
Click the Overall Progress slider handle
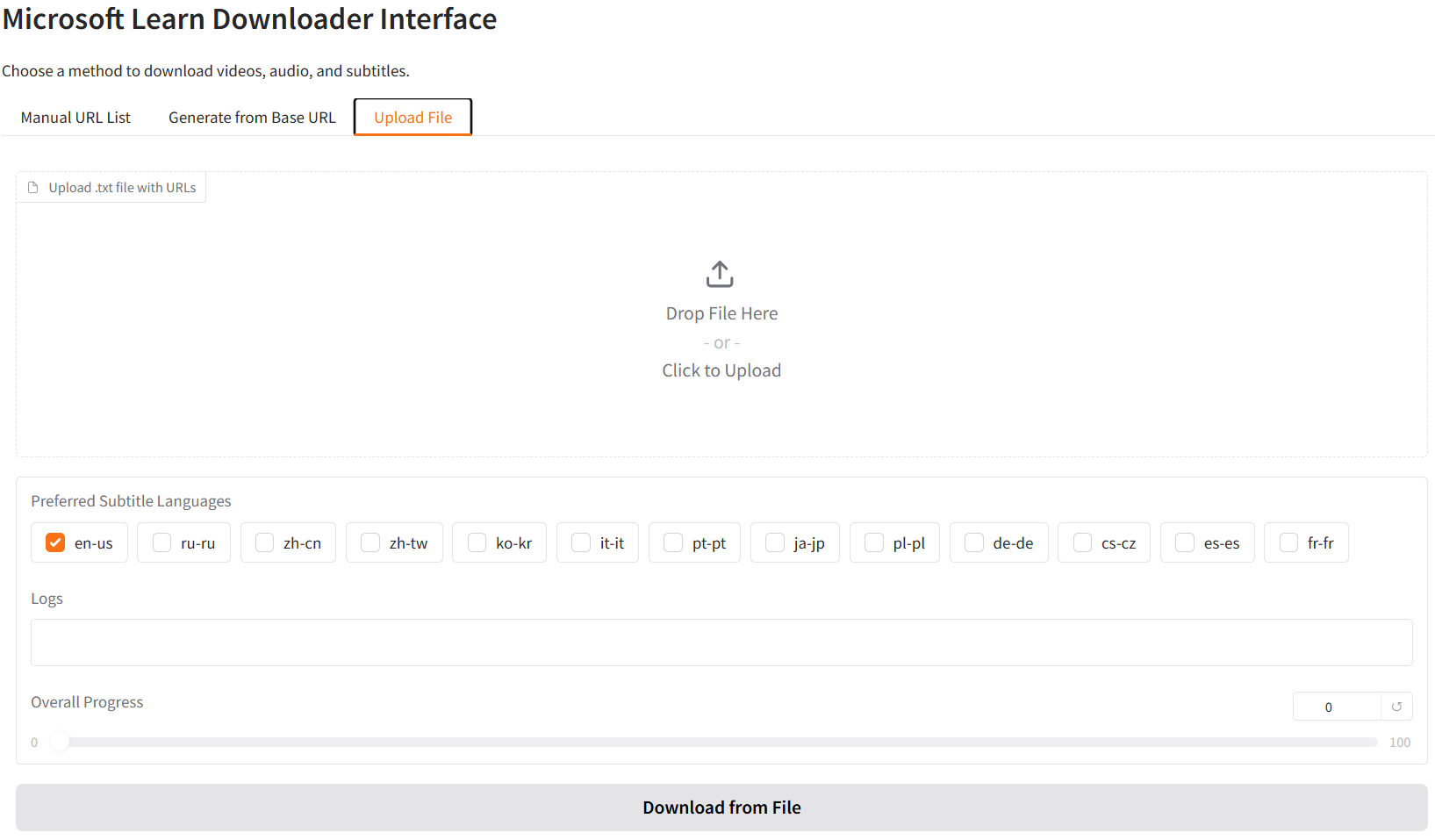click(60, 742)
